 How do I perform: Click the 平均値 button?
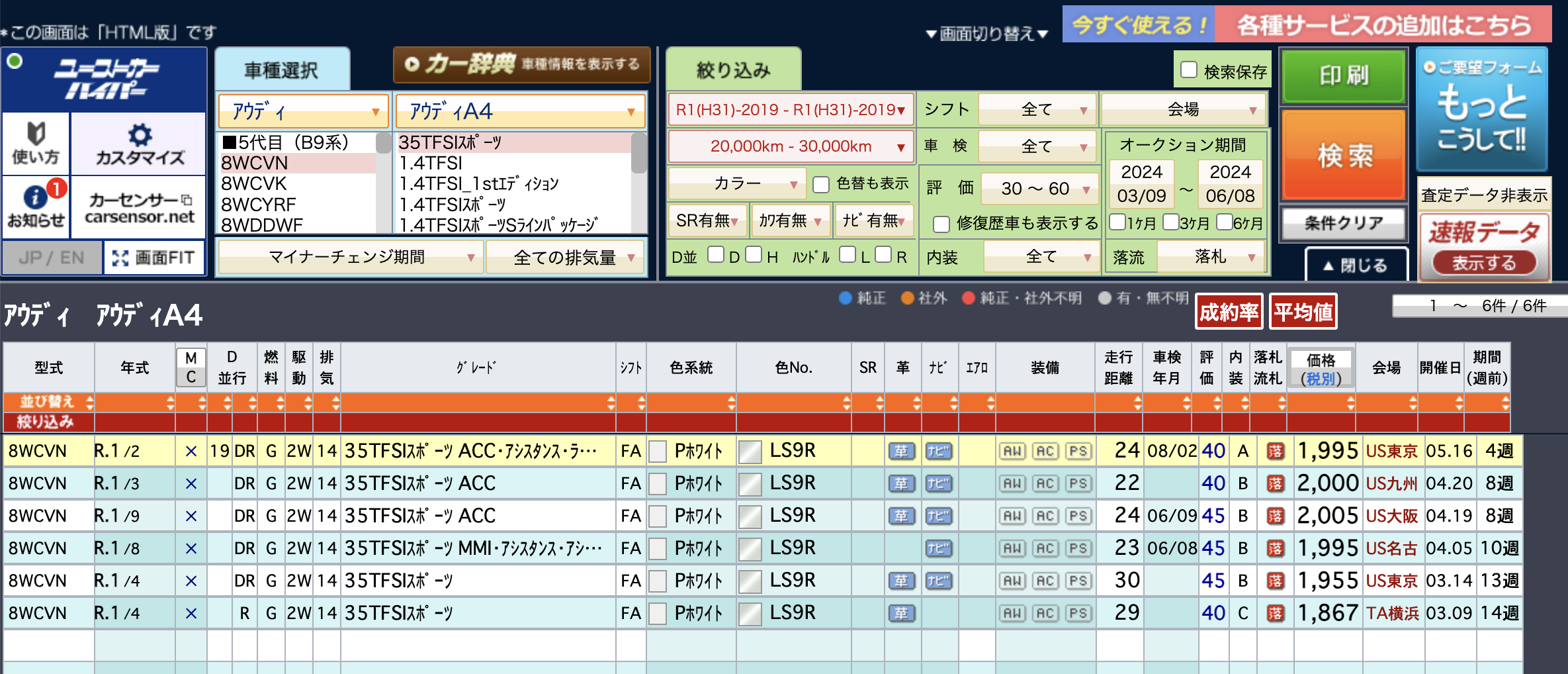coord(1303,312)
